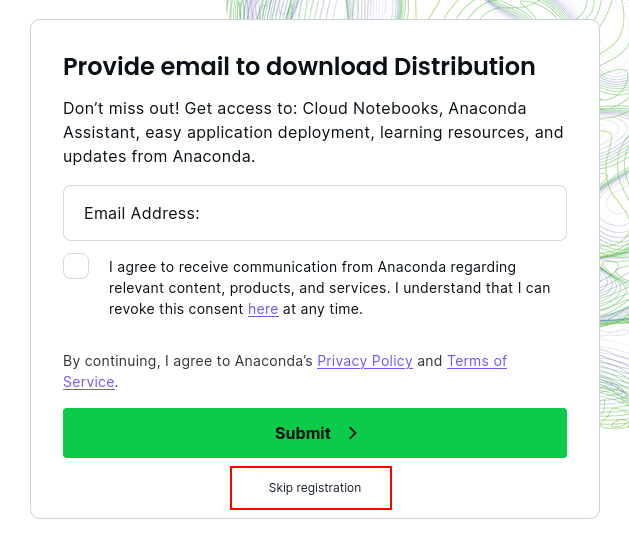The height and width of the screenshot is (544, 629).
Task: Click the 'Email Address:' placeholder label
Action: pyautogui.click(x=142, y=213)
